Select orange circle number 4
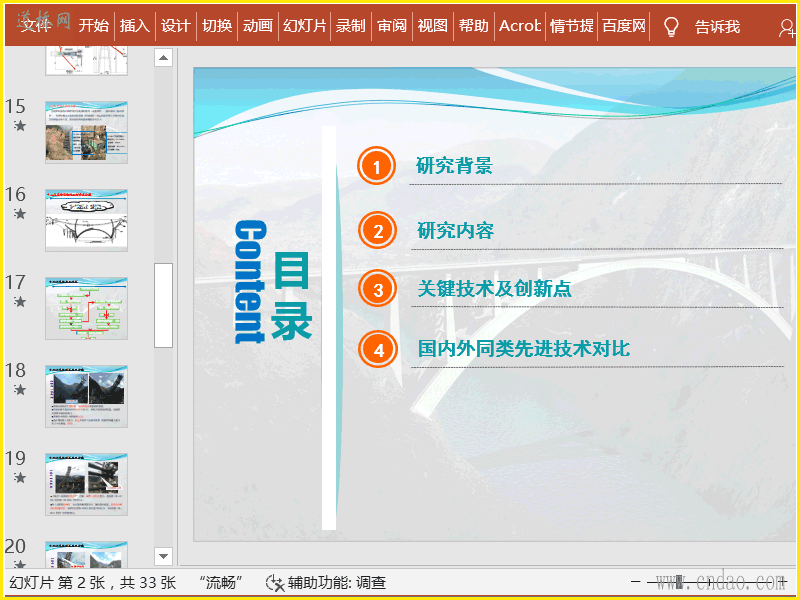 [378, 350]
